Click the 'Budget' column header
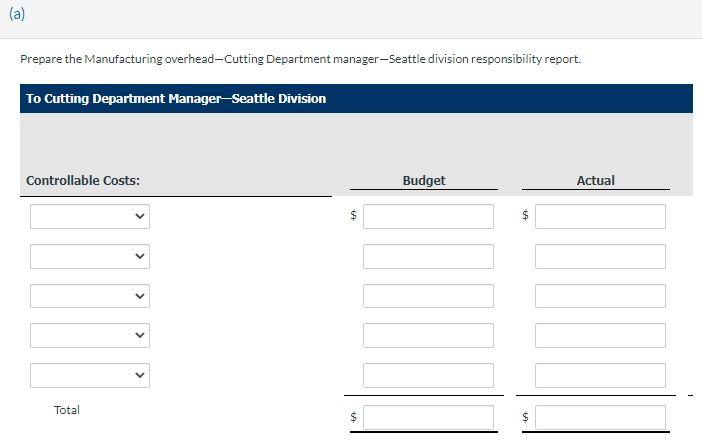 424,180
